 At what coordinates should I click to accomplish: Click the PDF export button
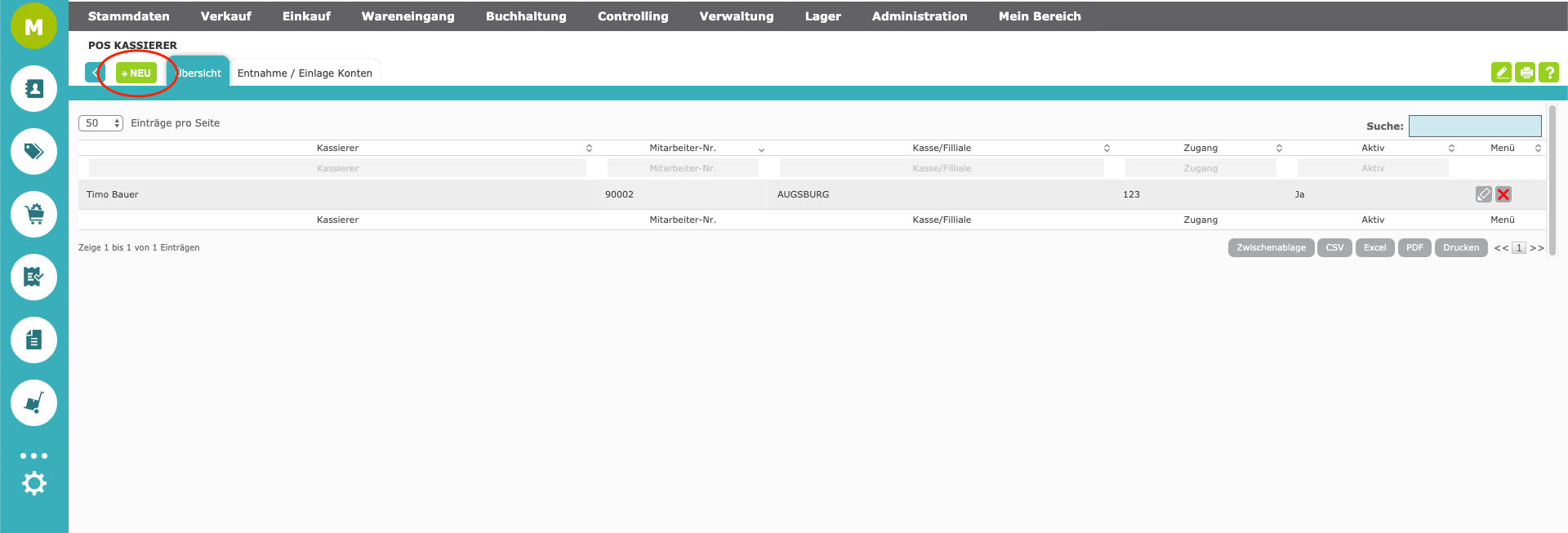[1414, 247]
